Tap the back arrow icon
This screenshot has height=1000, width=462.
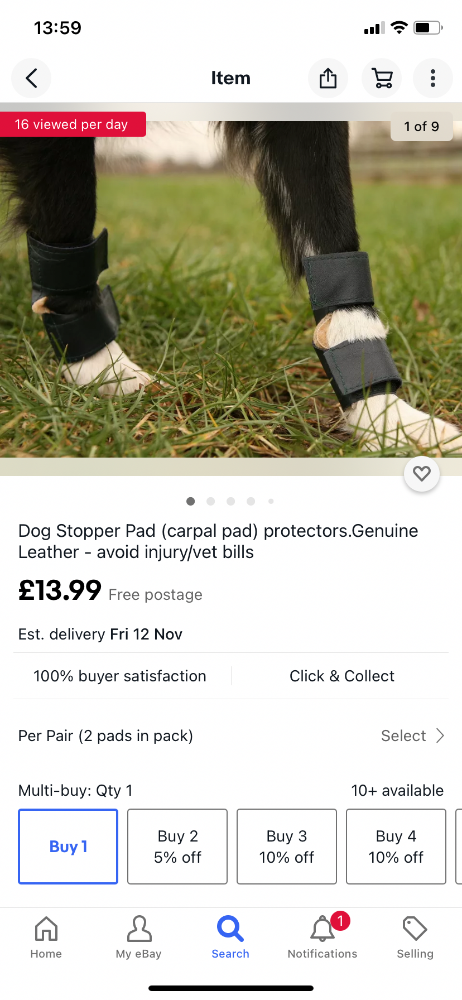(x=31, y=78)
